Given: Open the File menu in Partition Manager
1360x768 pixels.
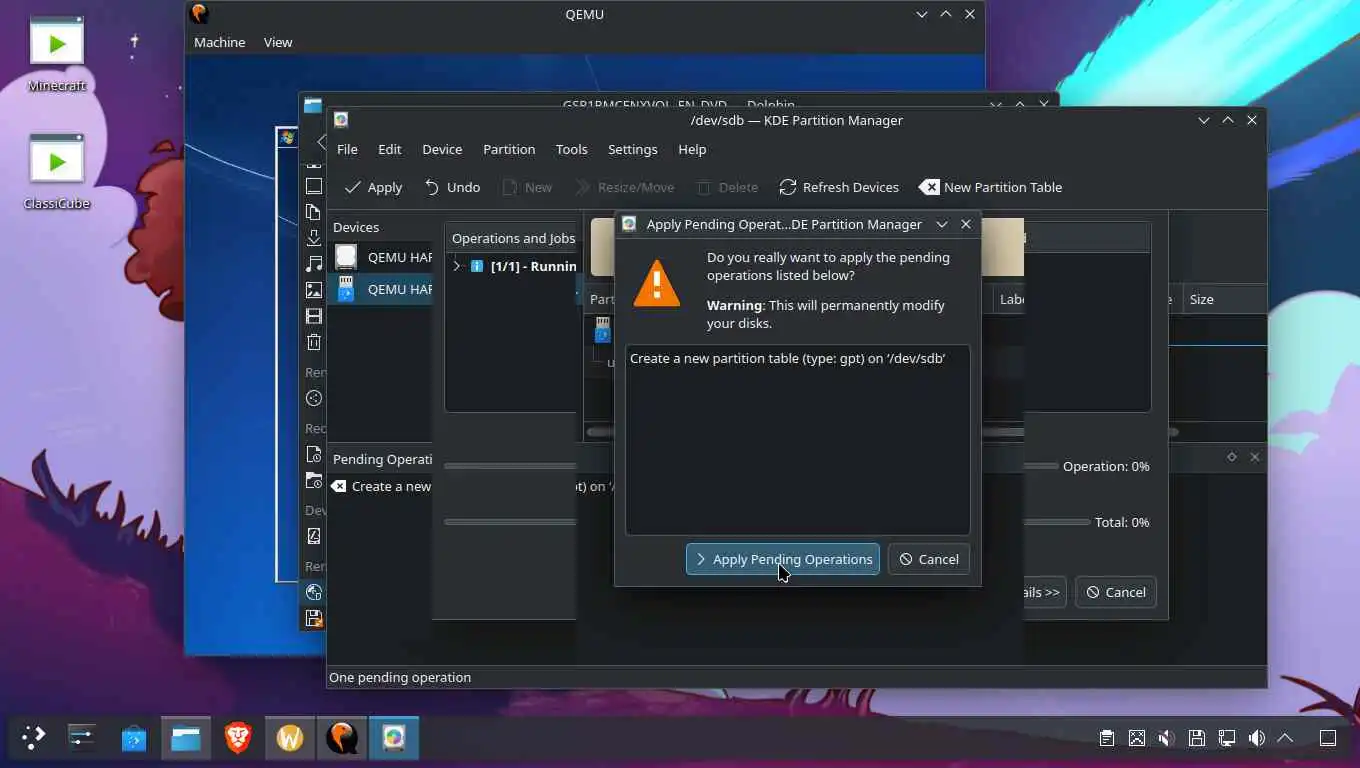Looking at the screenshot, I should pos(347,149).
